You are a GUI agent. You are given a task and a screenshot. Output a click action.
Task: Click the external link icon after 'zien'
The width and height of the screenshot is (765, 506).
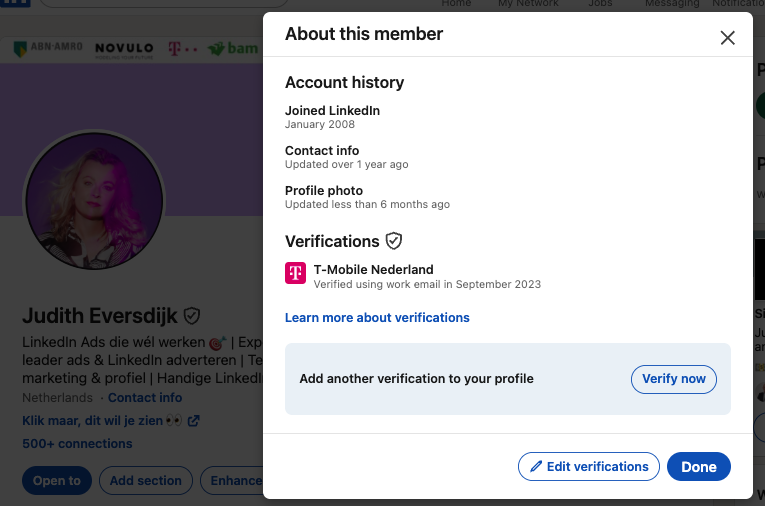194,421
